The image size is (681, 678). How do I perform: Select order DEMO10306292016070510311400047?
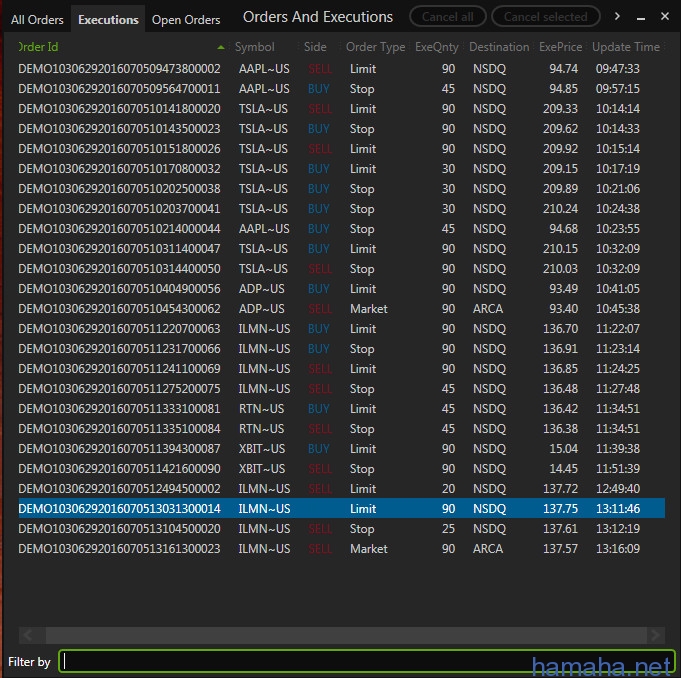pos(341,248)
